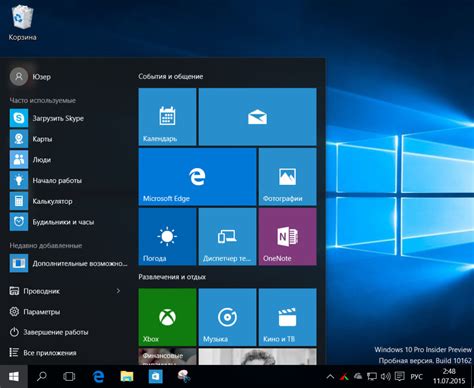Viewport: 474px width, 388px height.
Task: Open the volume speaker tray icon
Action: (x=386, y=377)
